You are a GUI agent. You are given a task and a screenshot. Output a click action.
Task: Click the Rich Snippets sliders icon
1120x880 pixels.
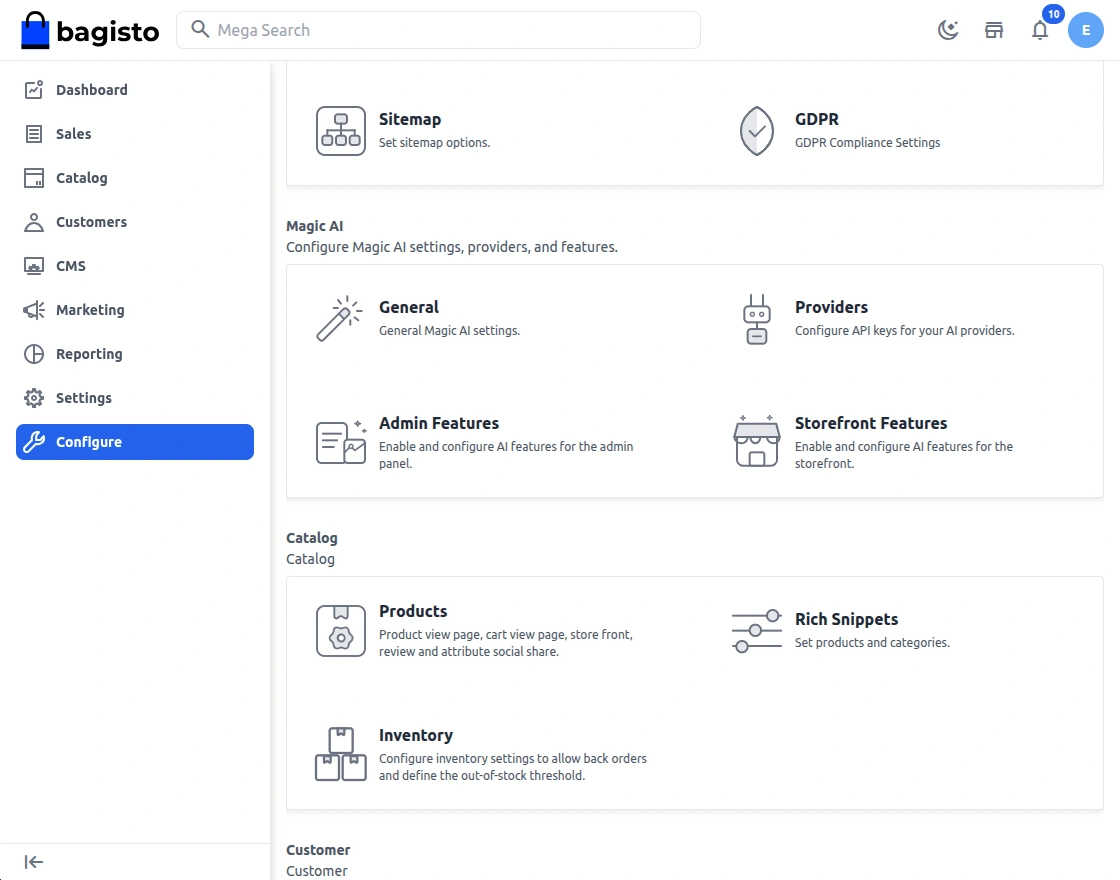(757, 630)
